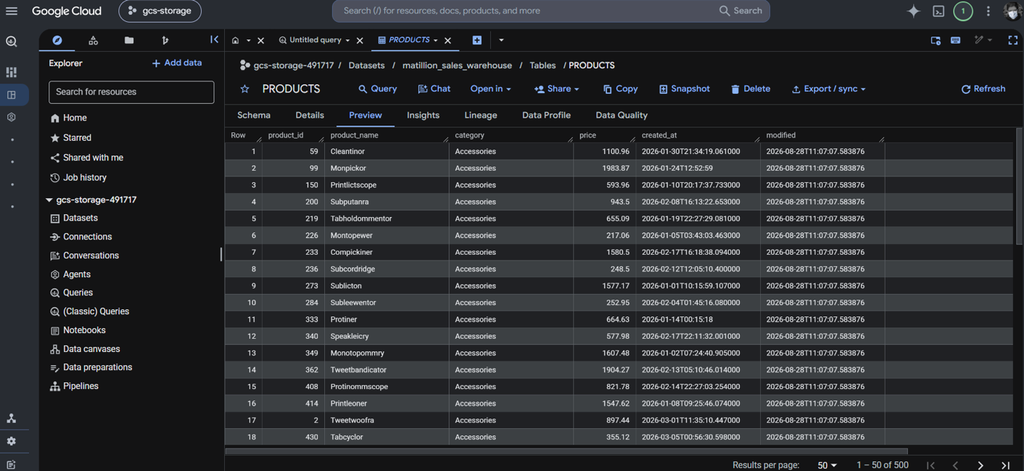Create a new tab with plus icon
Screen dimensions: 1024x471
coord(477,41)
